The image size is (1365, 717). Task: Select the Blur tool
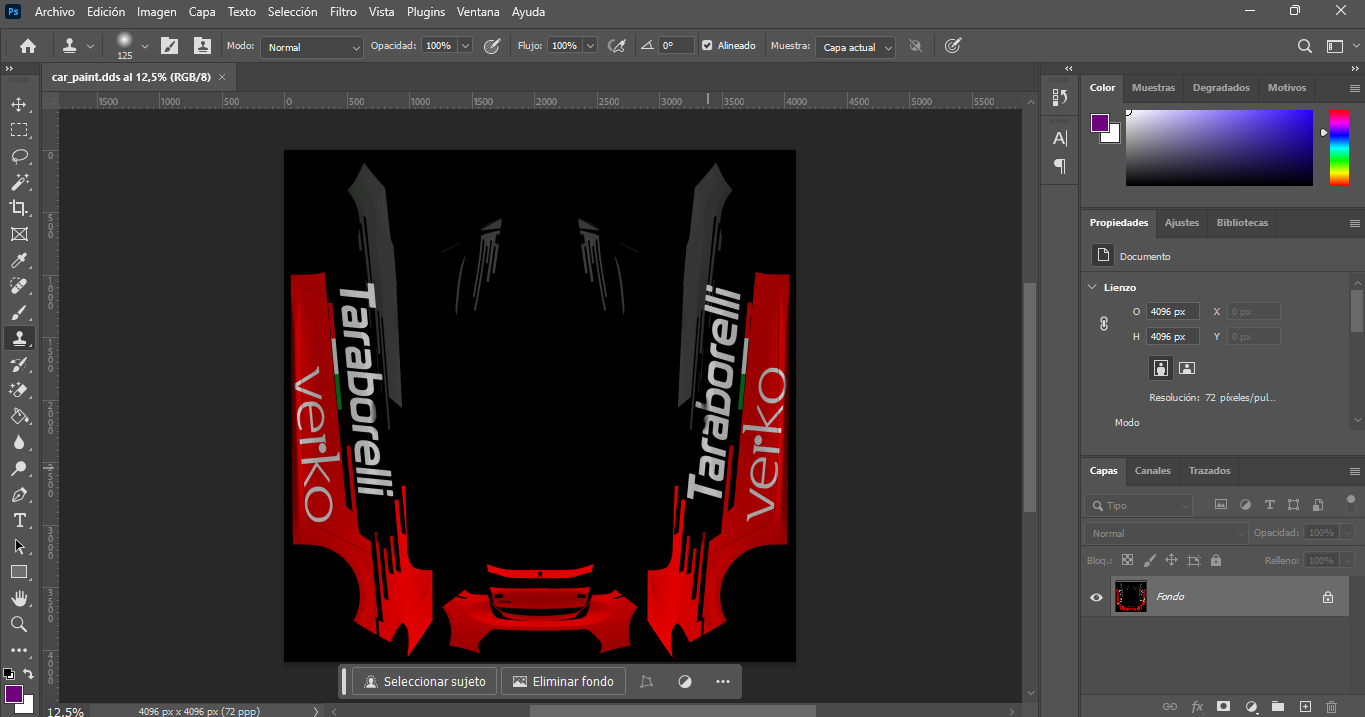(x=19, y=442)
